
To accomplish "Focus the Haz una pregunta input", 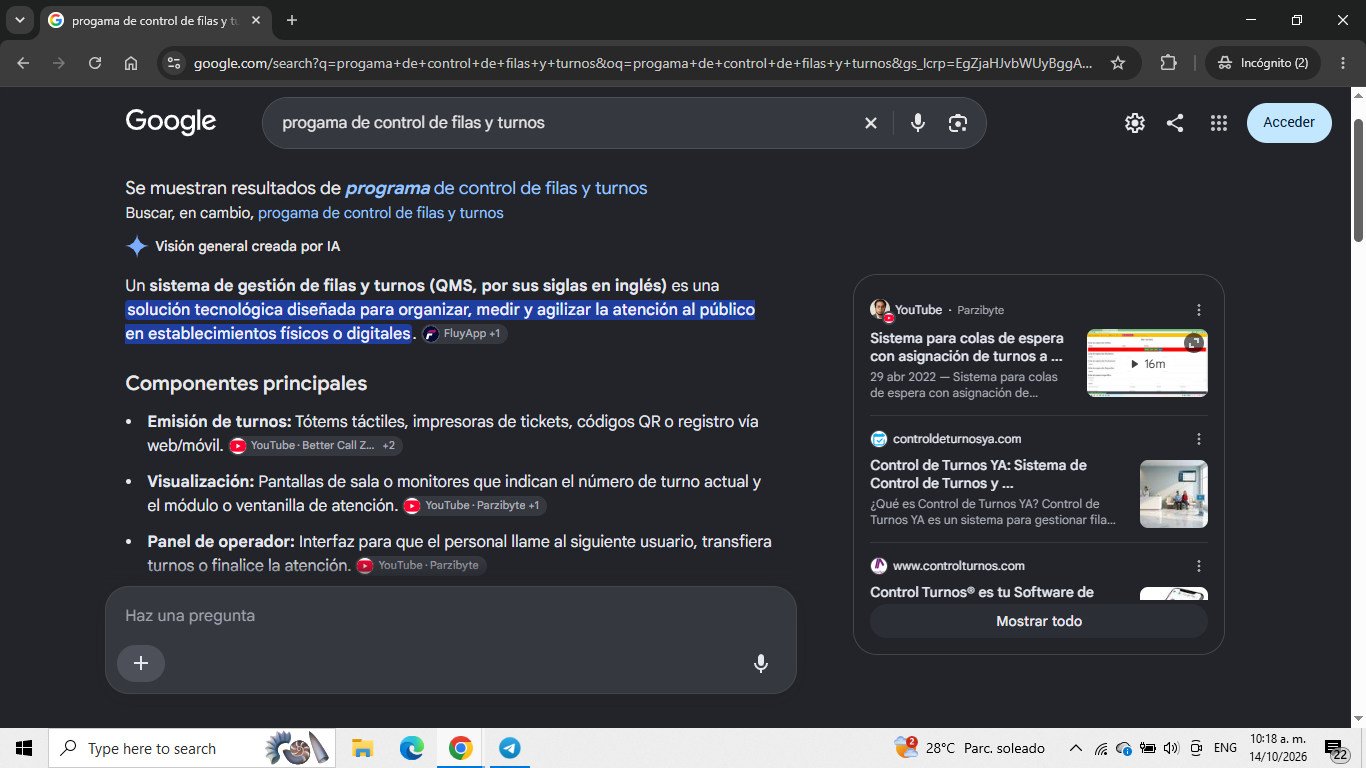I will (x=450, y=616).
